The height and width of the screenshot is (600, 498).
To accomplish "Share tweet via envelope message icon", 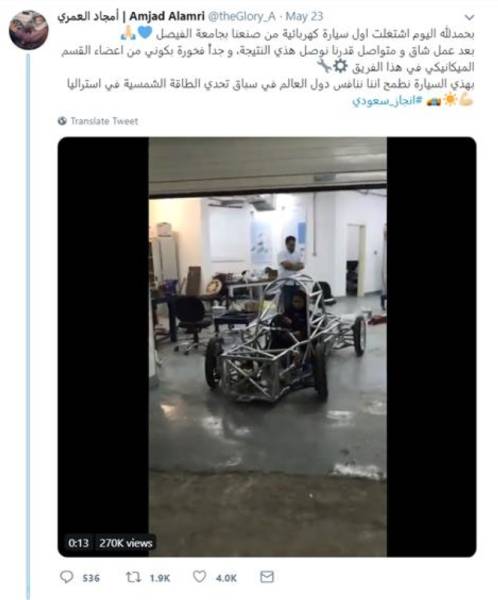I will click(266, 577).
